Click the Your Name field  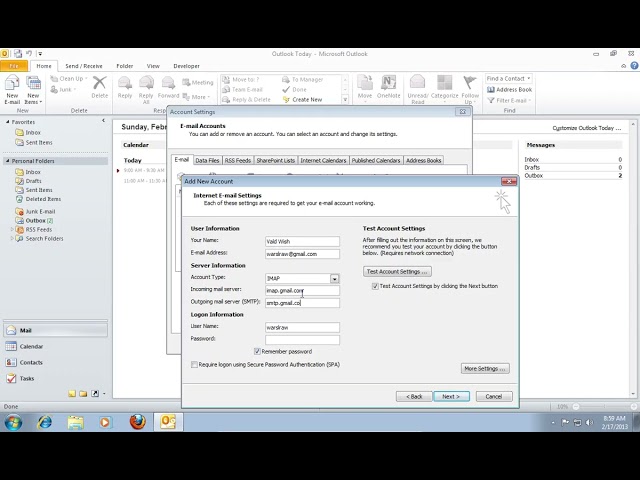302,241
